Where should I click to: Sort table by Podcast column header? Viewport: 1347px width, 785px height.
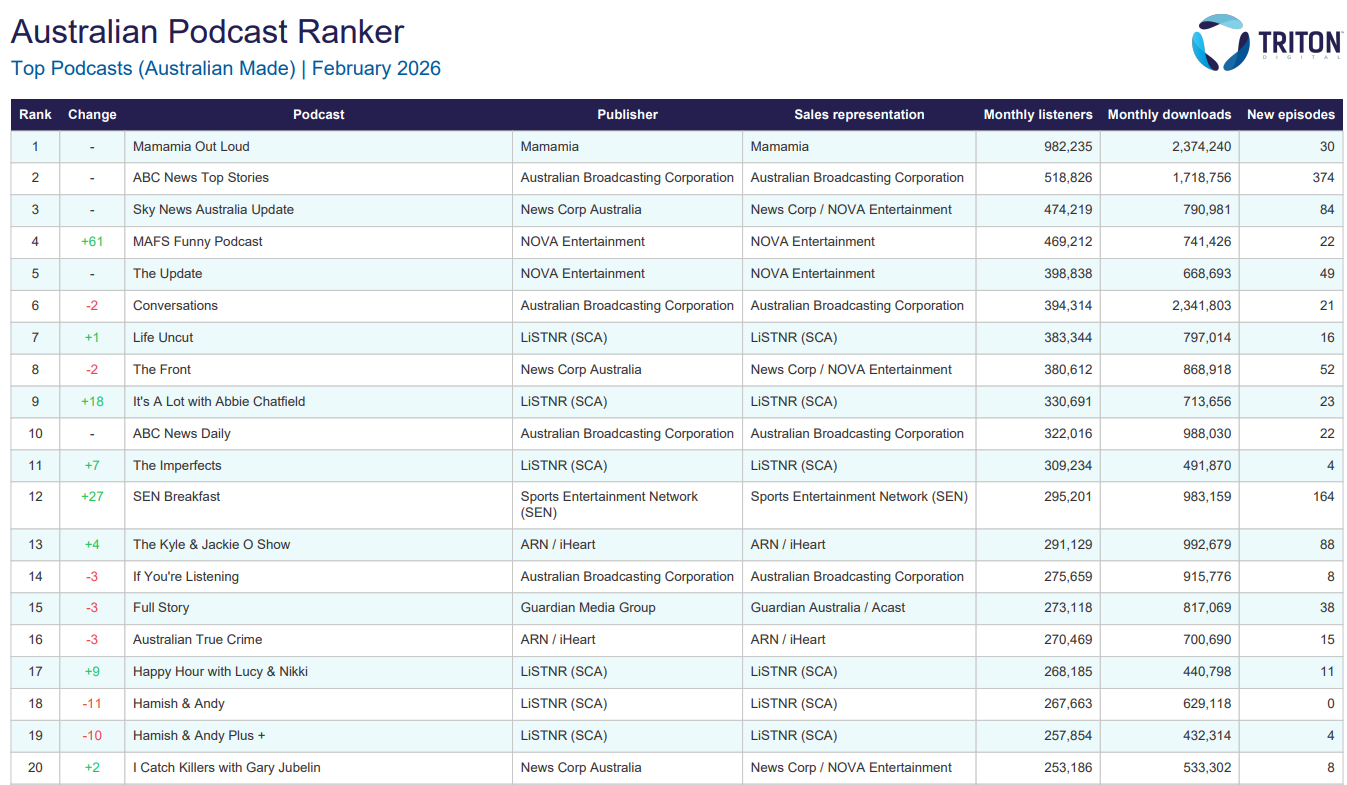(318, 115)
